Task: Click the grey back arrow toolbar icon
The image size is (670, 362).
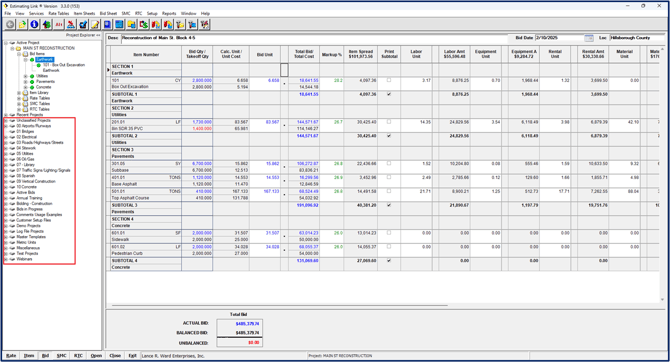Action: pos(10,24)
